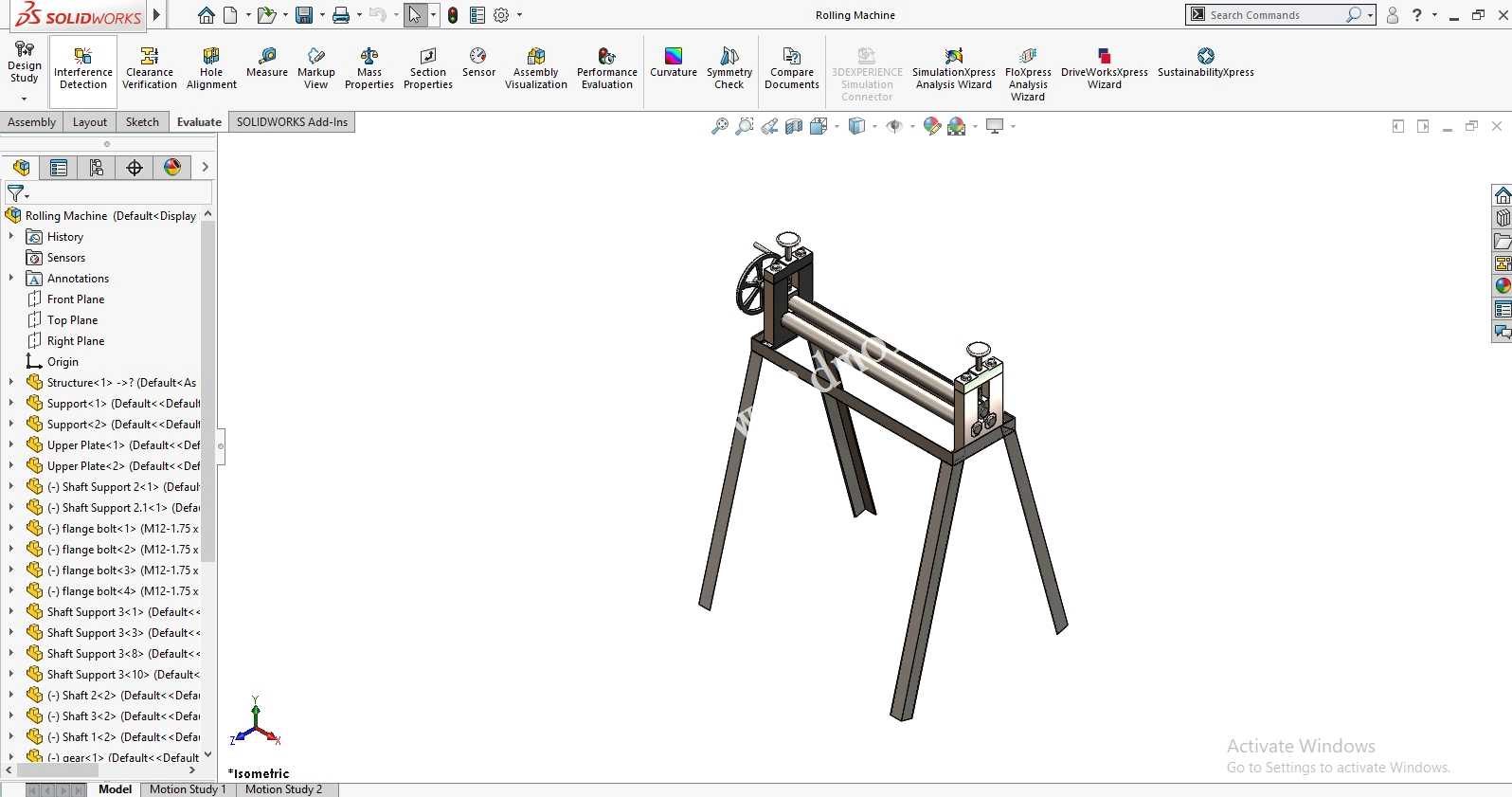1512x797 pixels.
Task: Open Mass Properties
Action: click(369, 67)
